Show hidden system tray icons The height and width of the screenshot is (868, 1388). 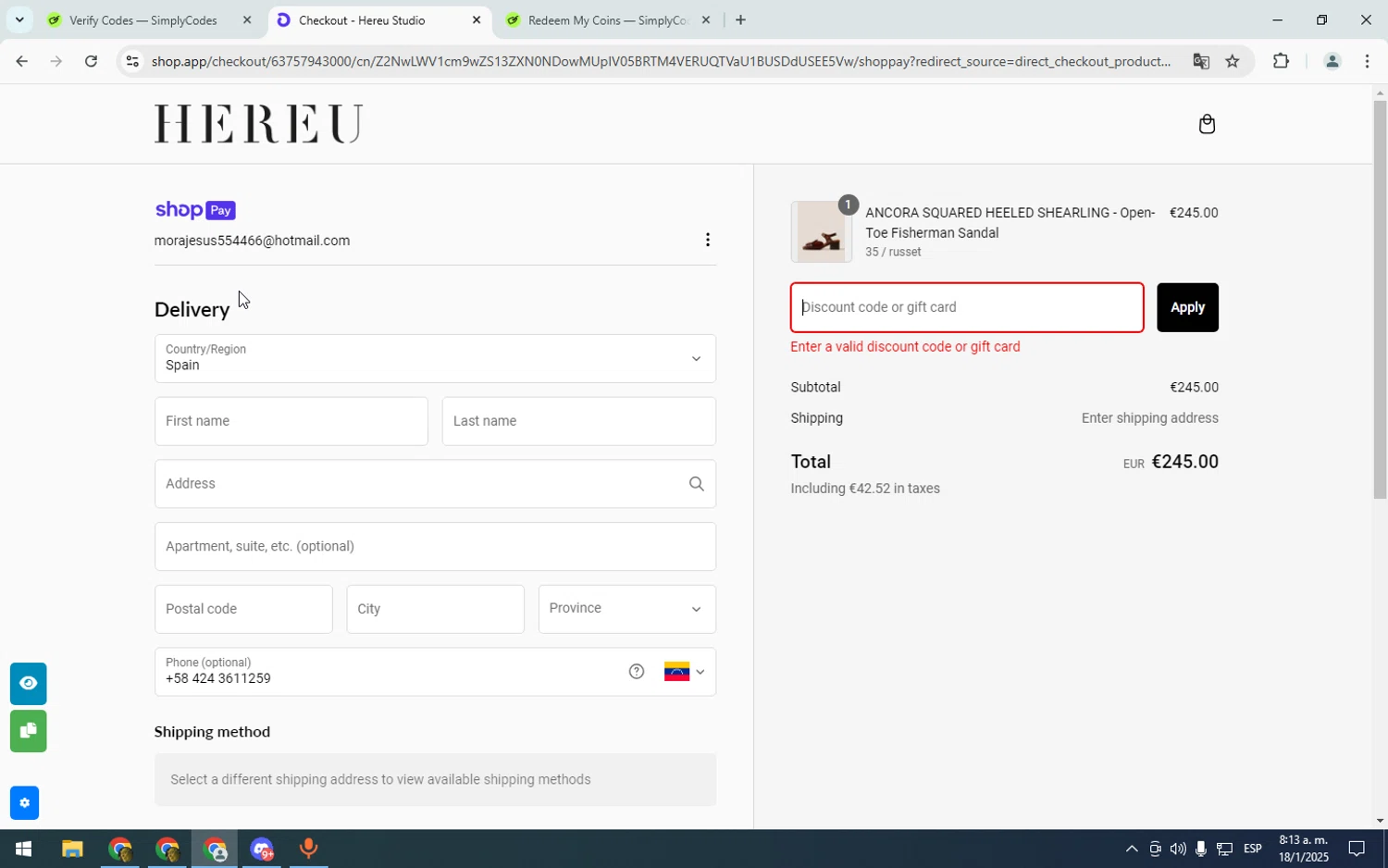tap(1131, 849)
